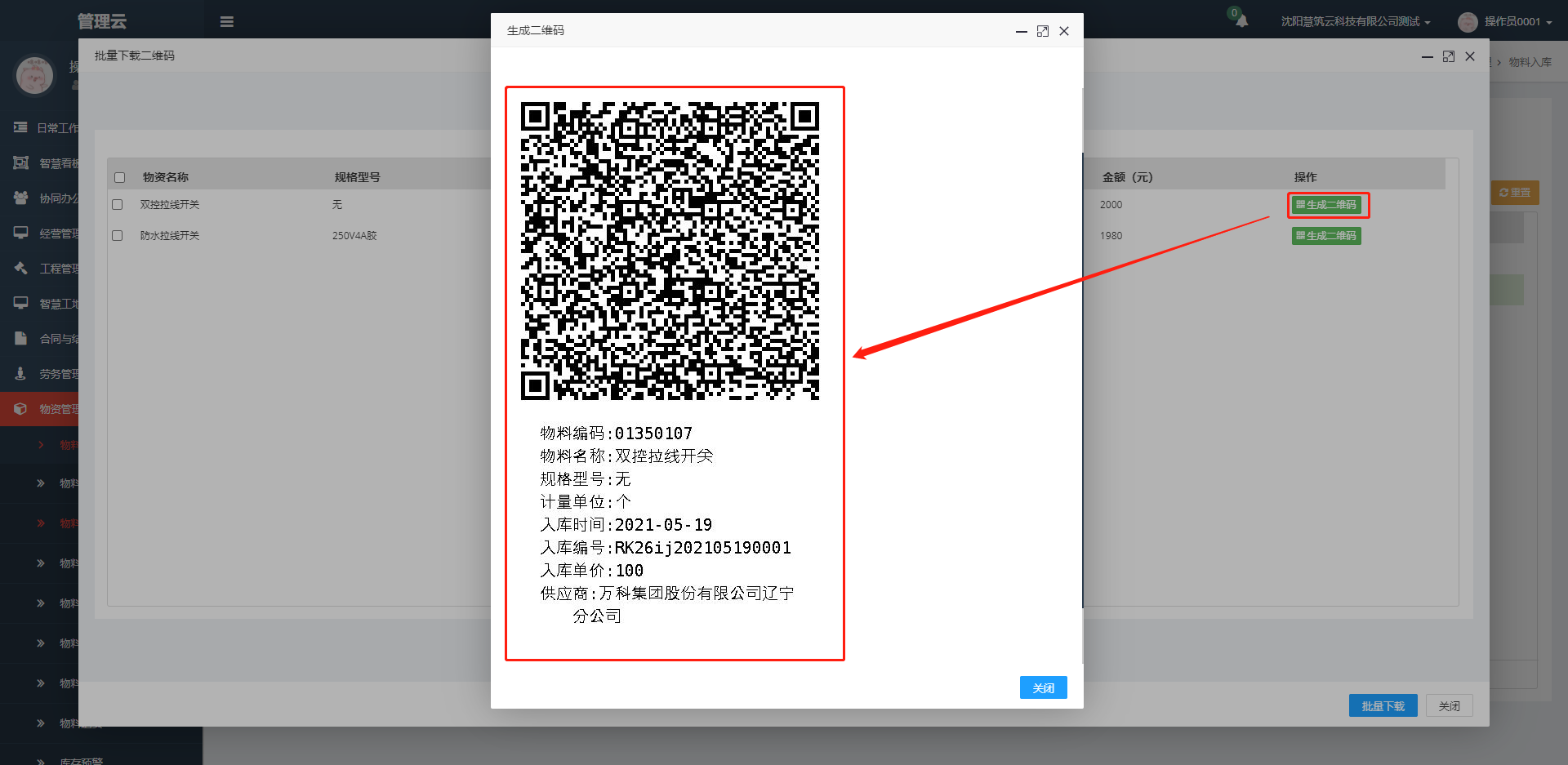The width and height of the screenshot is (1568, 765).
Task: Minimize the 生成二维码 dialog
Action: click(x=1021, y=31)
